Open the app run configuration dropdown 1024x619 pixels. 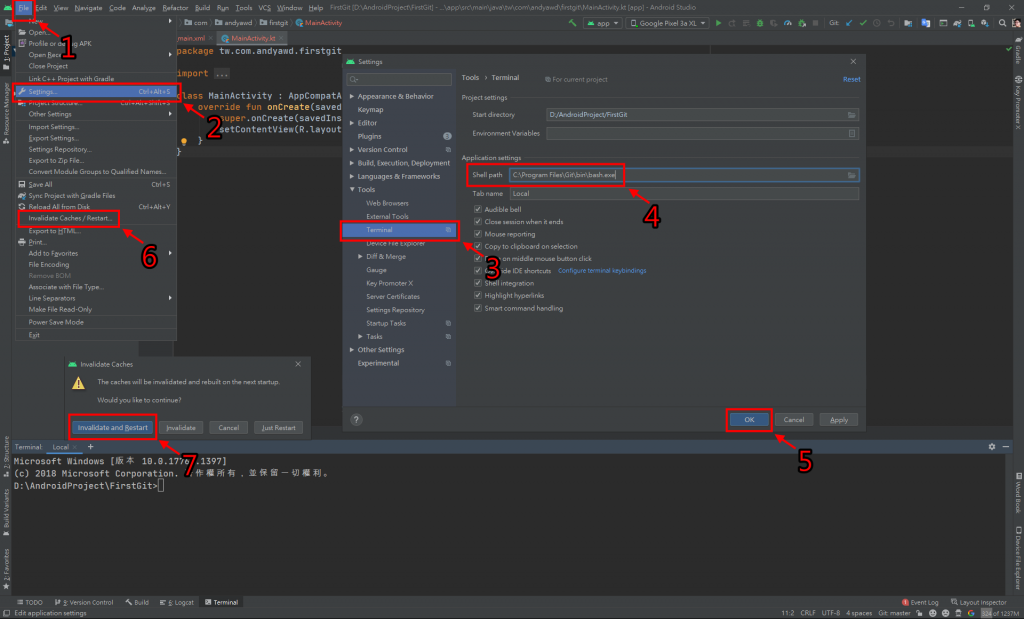pyautogui.click(x=602, y=23)
